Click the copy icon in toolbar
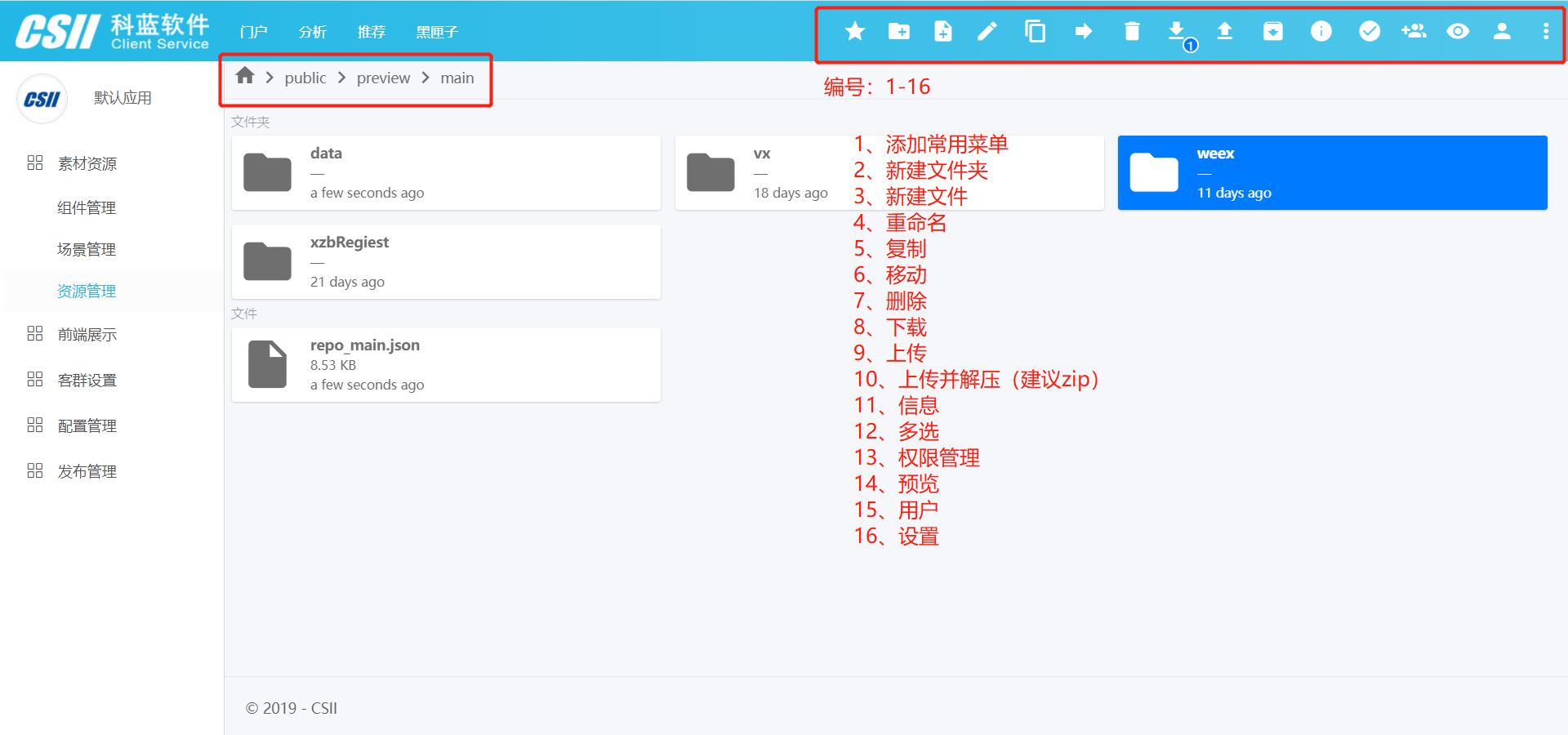 (x=1035, y=31)
